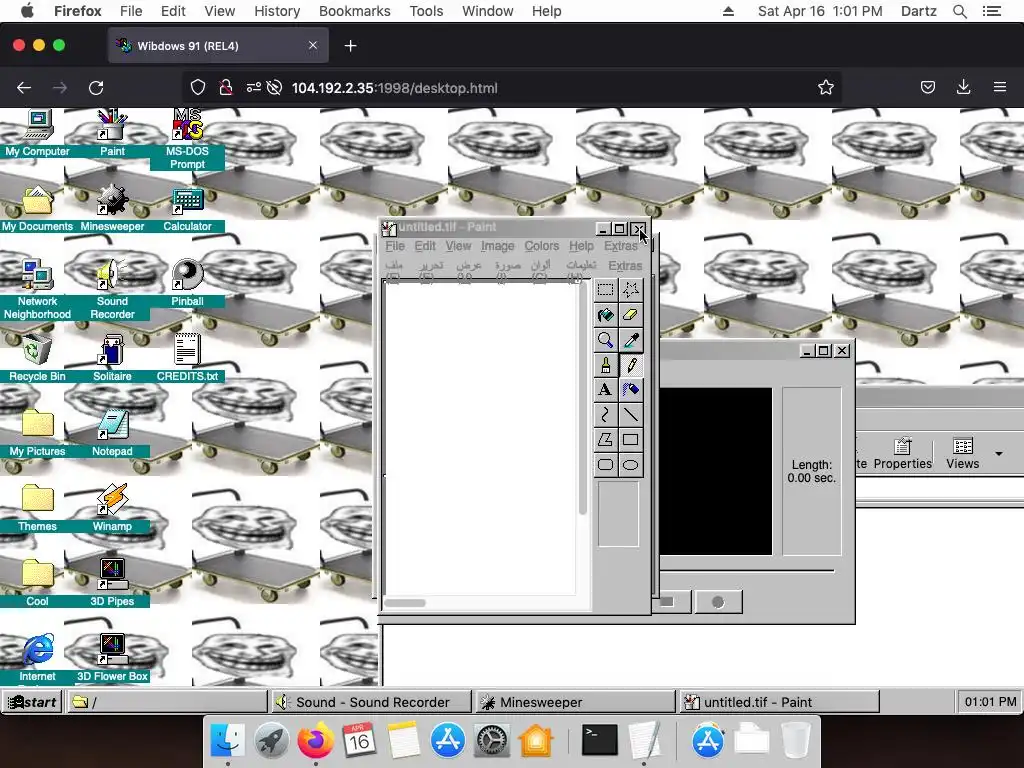Bookmark page with the star icon
The image size is (1024, 768).
tap(825, 88)
